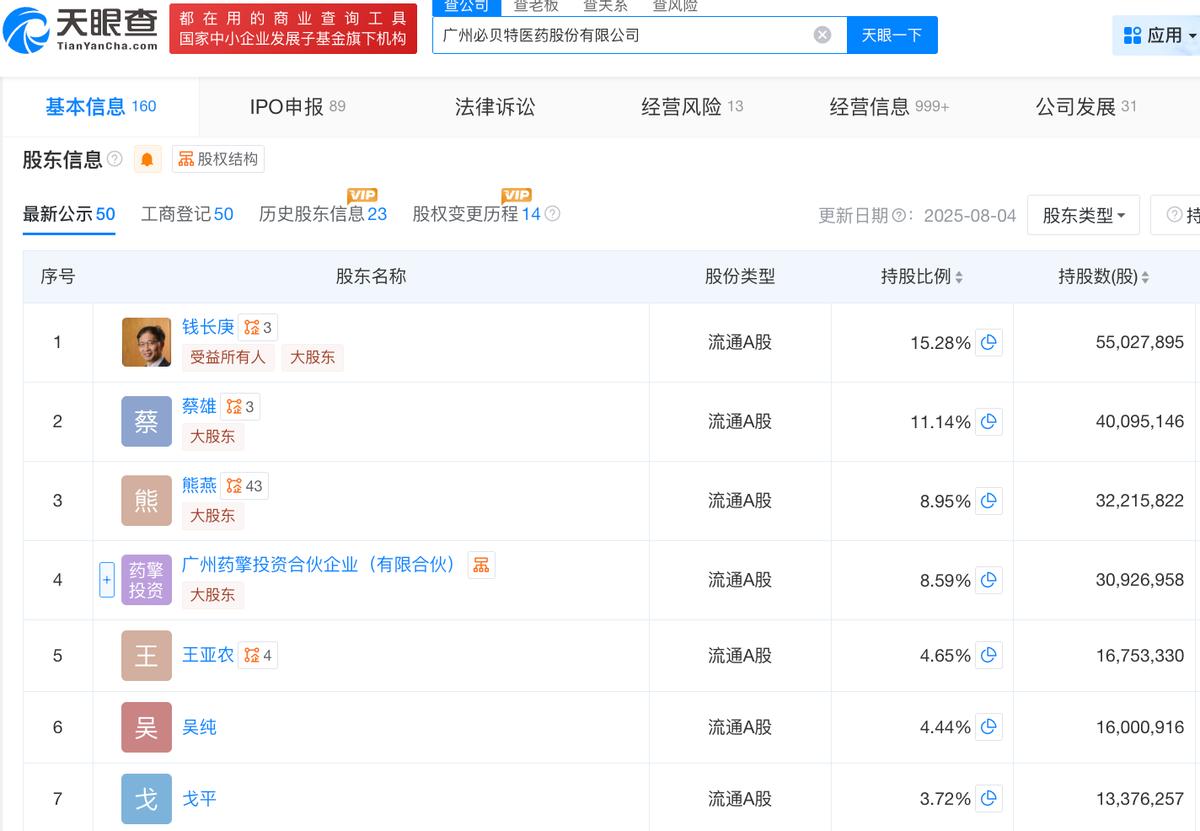Click the 药擎投资 avatar tile
Viewport: 1200px width, 831px height.
(x=146, y=580)
